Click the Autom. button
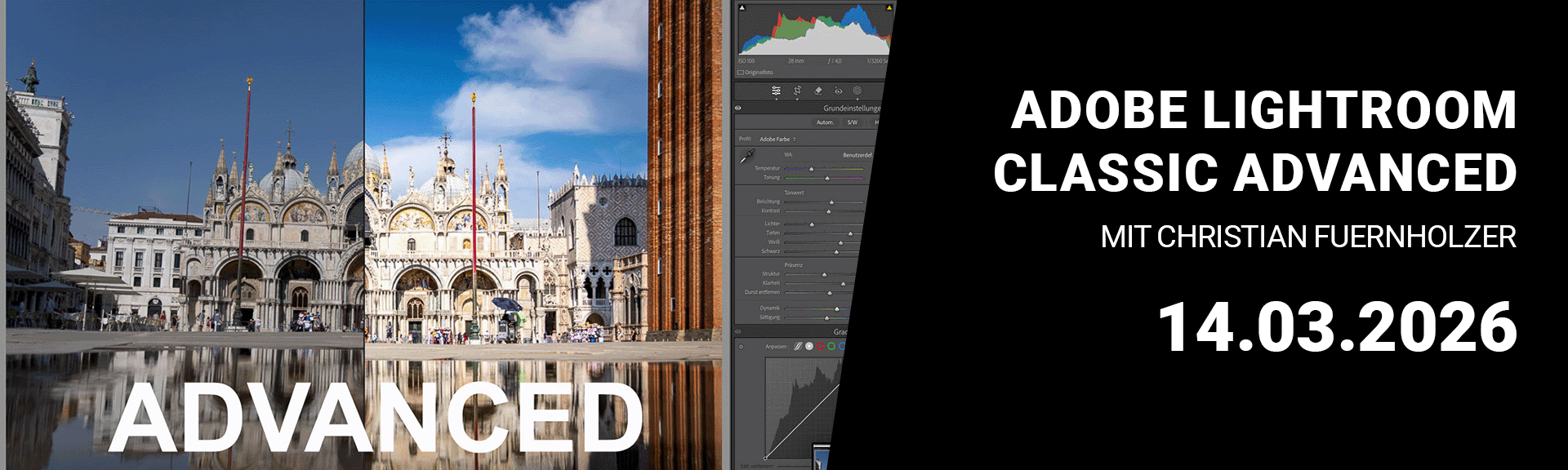This screenshot has width=1568, height=470. [825, 123]
